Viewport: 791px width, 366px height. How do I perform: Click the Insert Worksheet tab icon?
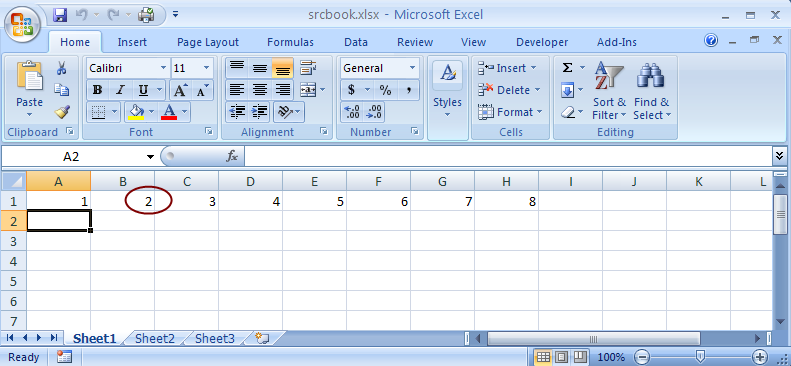tap(263, 338)
